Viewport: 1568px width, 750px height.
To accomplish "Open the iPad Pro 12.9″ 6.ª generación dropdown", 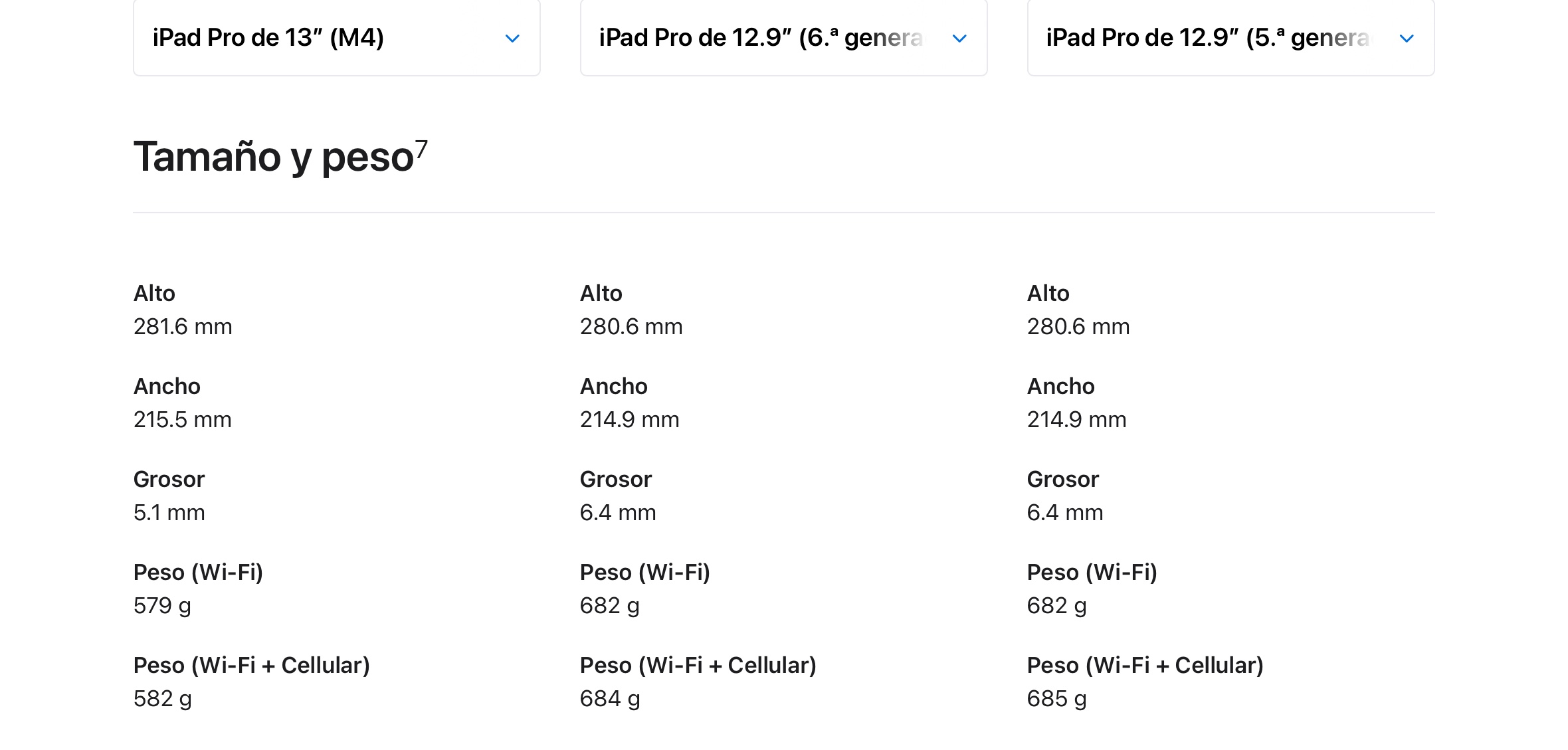I will pos(783,38).
